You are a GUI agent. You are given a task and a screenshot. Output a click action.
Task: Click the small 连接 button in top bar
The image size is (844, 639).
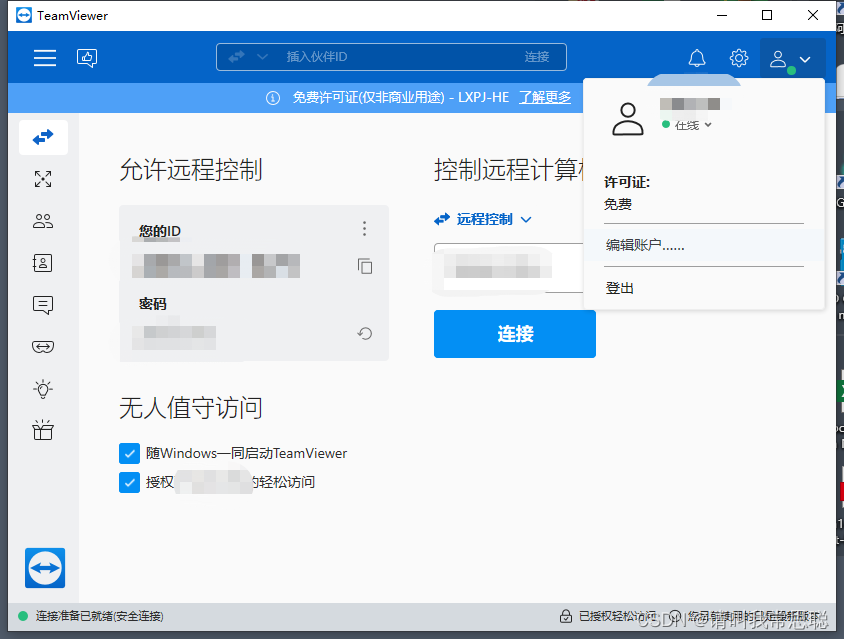537,57
